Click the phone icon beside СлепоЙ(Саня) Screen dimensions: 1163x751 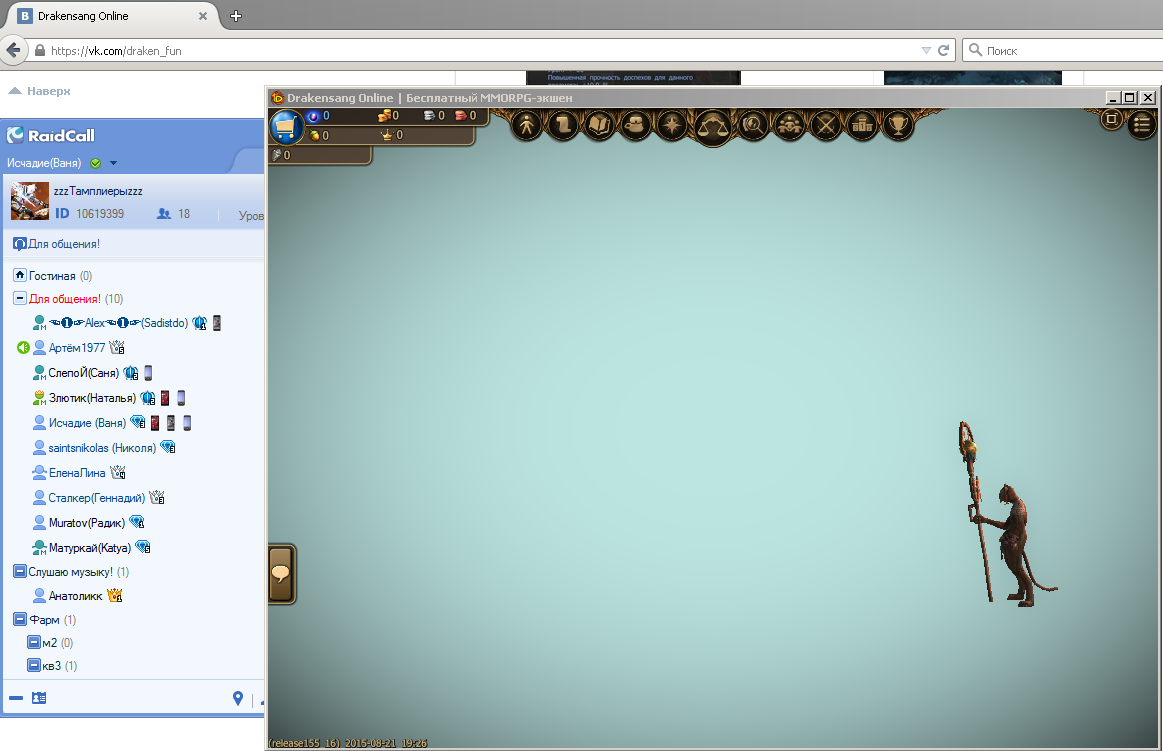[x=148, y=373]
